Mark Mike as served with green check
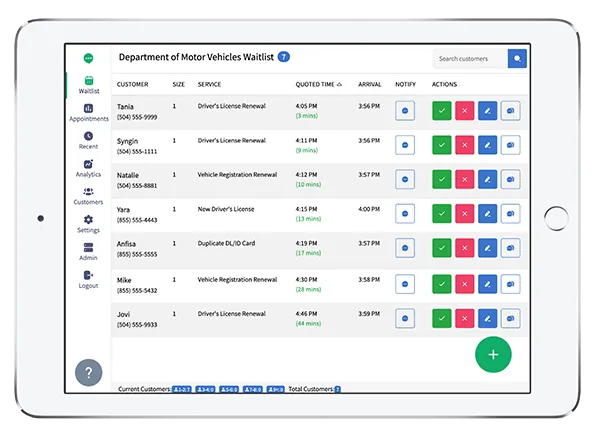Viewport: 600px width, 440px height. coord(442,284)
